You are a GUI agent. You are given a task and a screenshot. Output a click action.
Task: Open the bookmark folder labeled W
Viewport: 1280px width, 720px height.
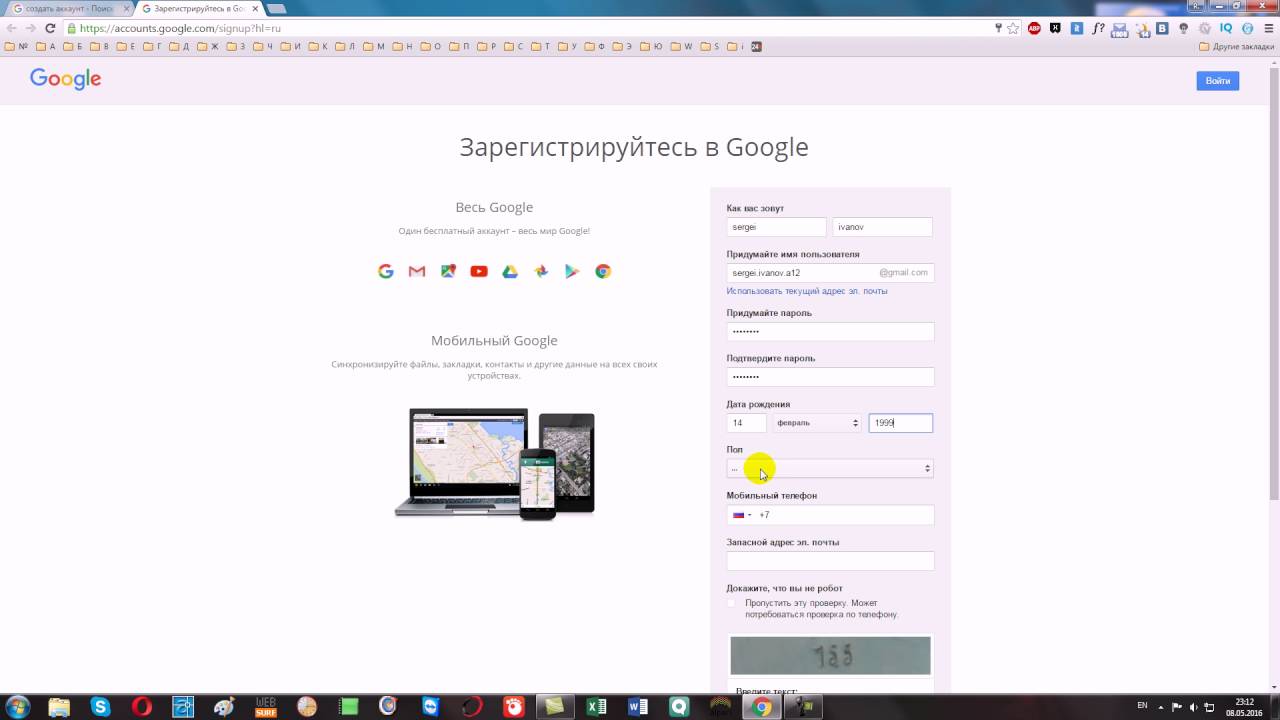682,46
